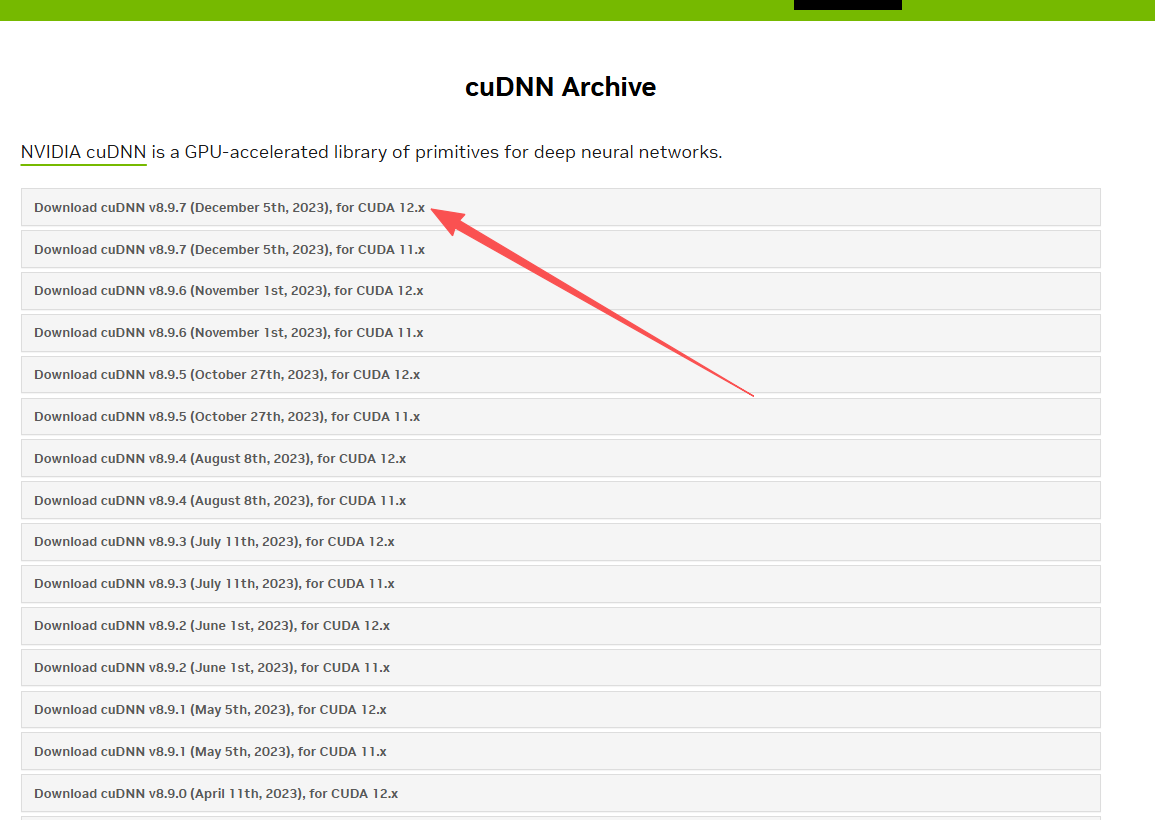Expand cuDNN v8.9.7 December 5th for CUDA 11.x

pos(561,249)
